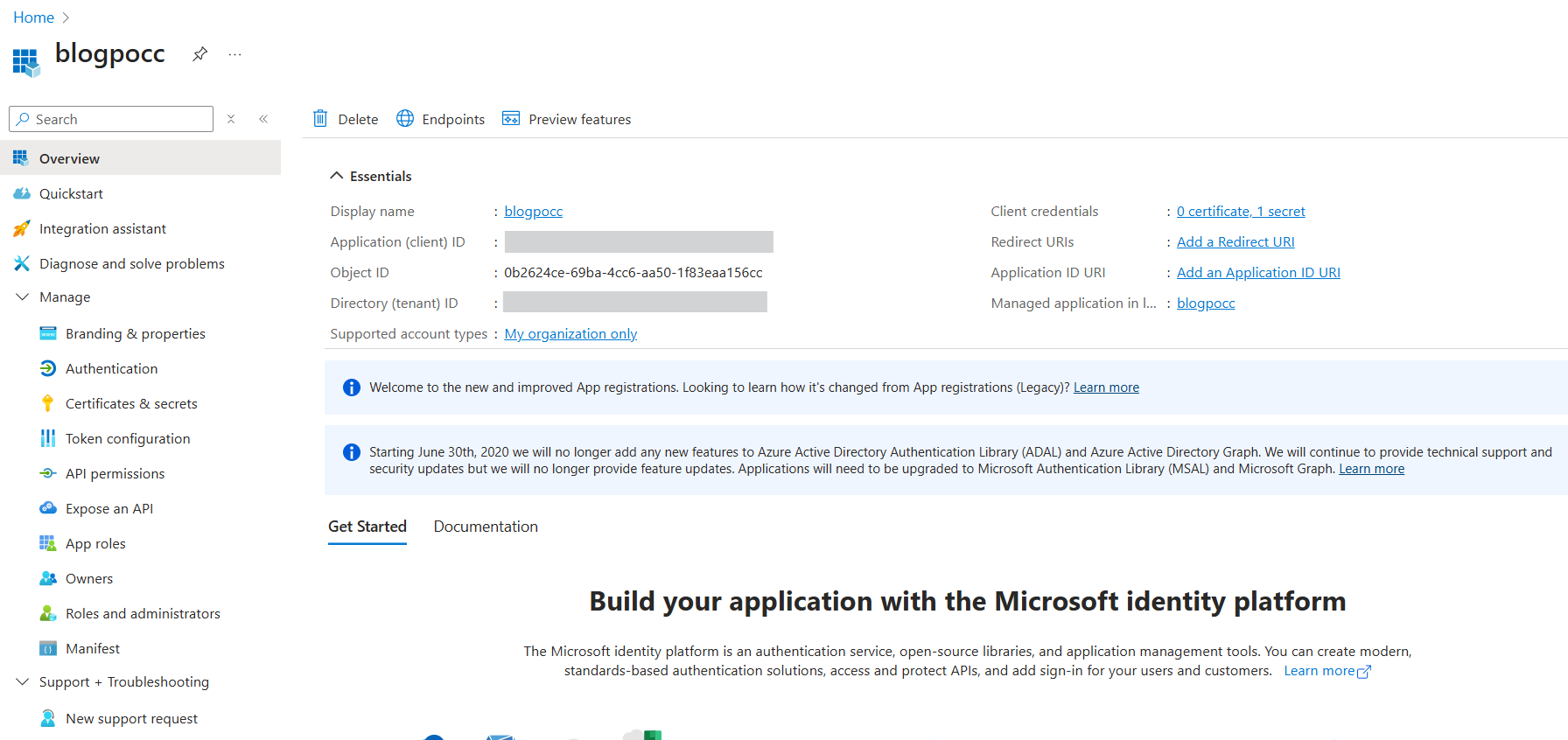Click the Roles and administrators icon
The image size is (1568, 740).
tap(48, 613)
